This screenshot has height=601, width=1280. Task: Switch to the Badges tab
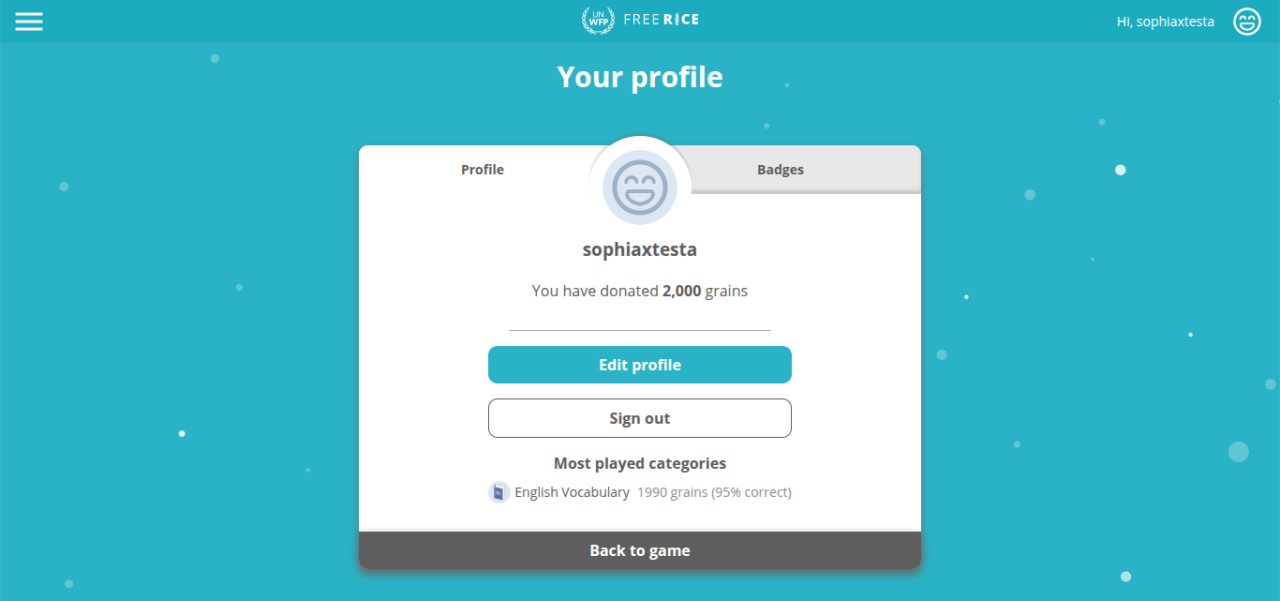pyautogui.click(x=780, y=170)
